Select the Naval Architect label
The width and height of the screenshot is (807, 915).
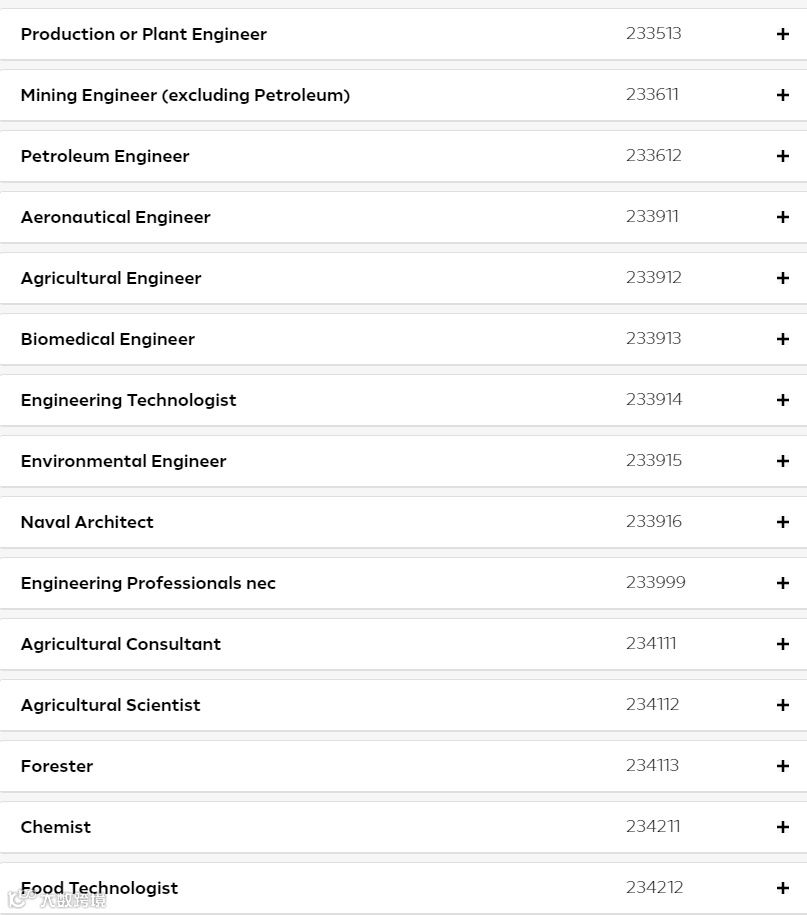tap(87, 522)
